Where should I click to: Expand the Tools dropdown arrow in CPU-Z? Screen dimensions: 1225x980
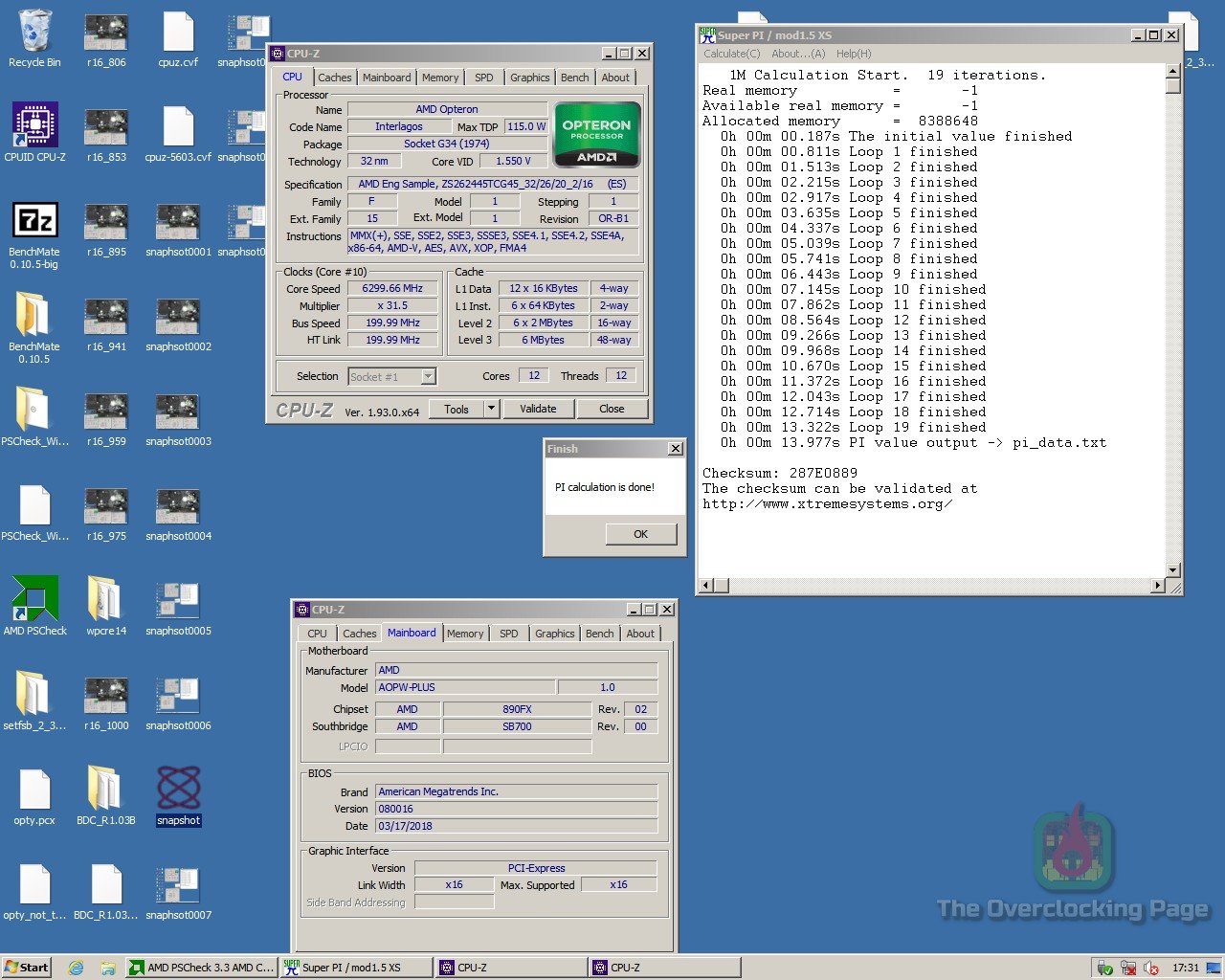(x=491, y=409)
